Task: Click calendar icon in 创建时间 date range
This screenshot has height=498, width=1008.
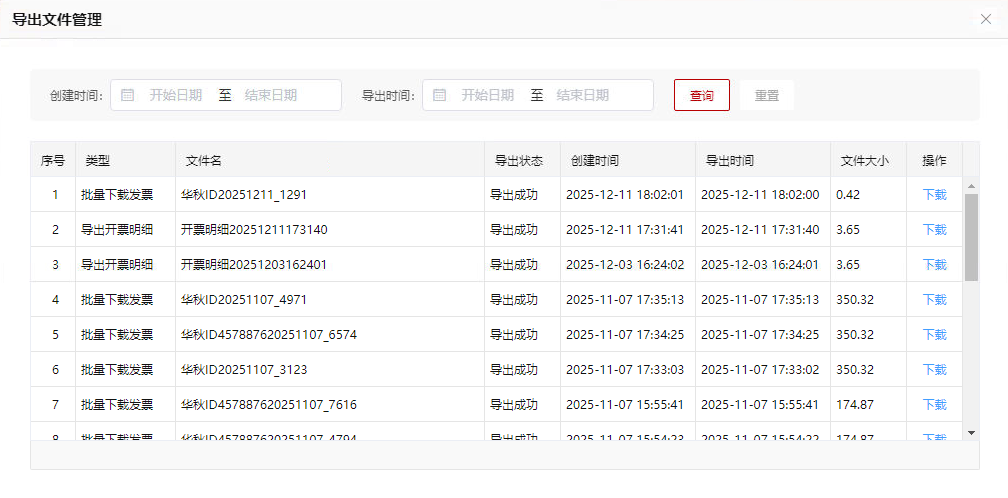Action: coord(127,95)
